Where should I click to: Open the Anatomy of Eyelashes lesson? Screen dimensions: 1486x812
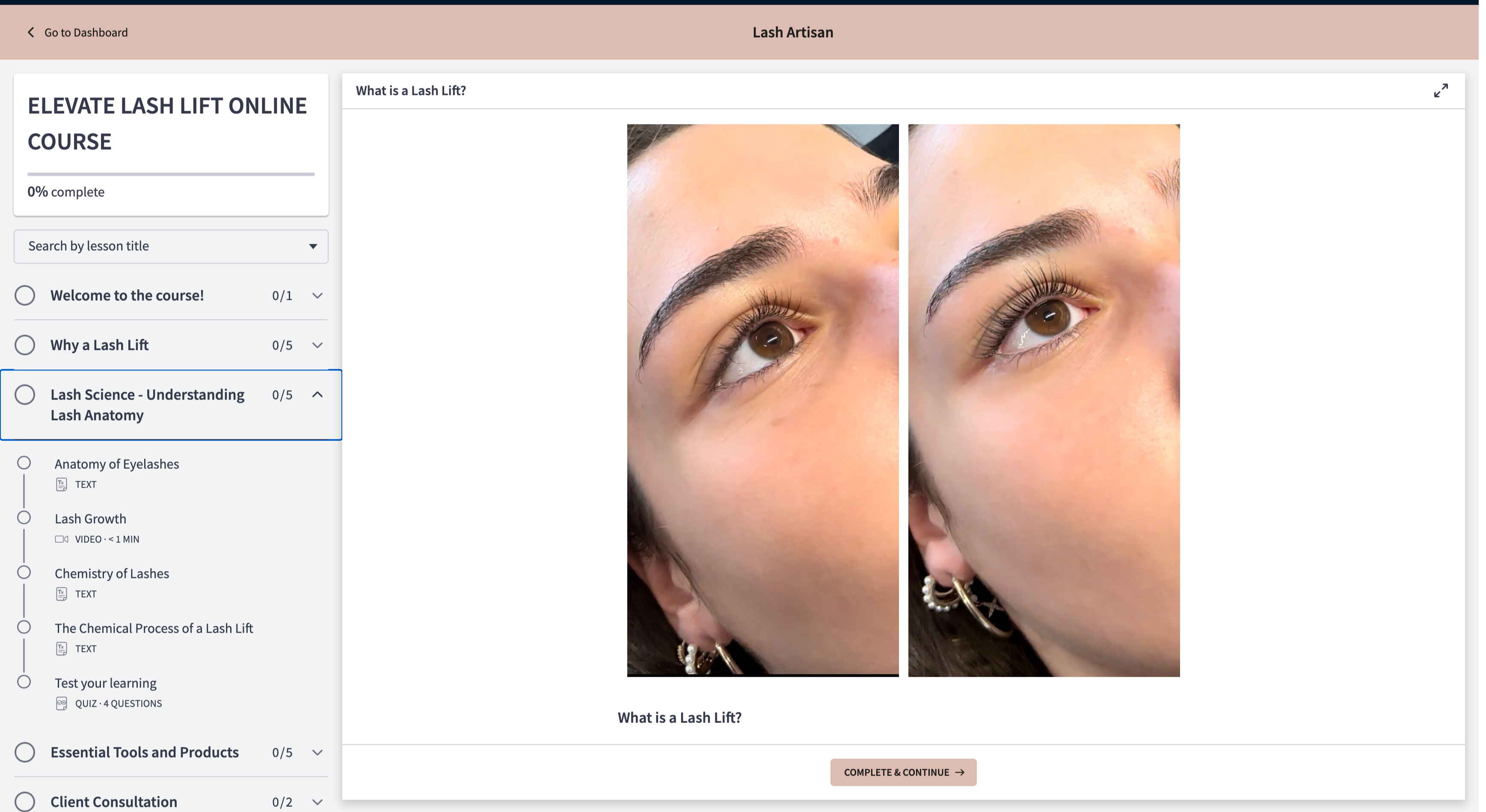point(116,464)
